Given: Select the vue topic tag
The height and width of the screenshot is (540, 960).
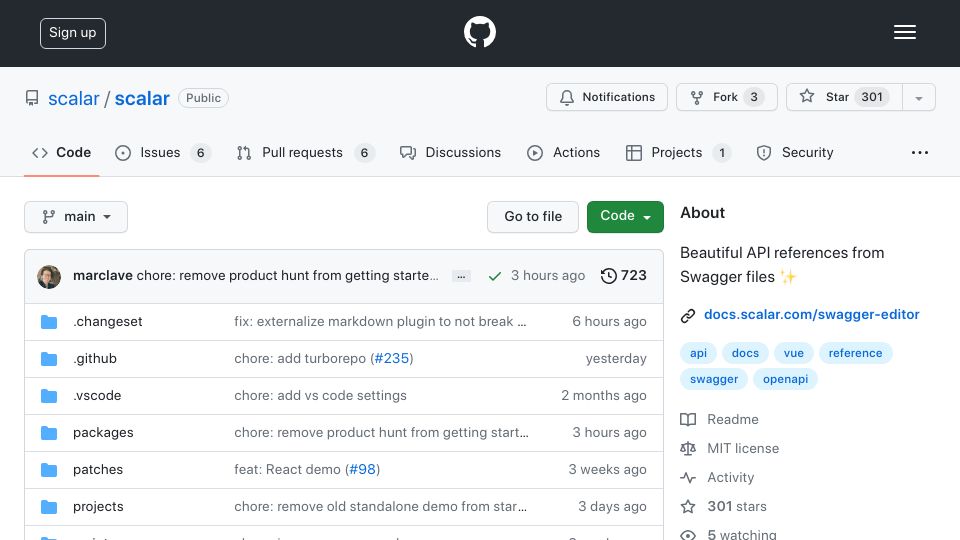Looking at the screenshot, I should (793, 353).
